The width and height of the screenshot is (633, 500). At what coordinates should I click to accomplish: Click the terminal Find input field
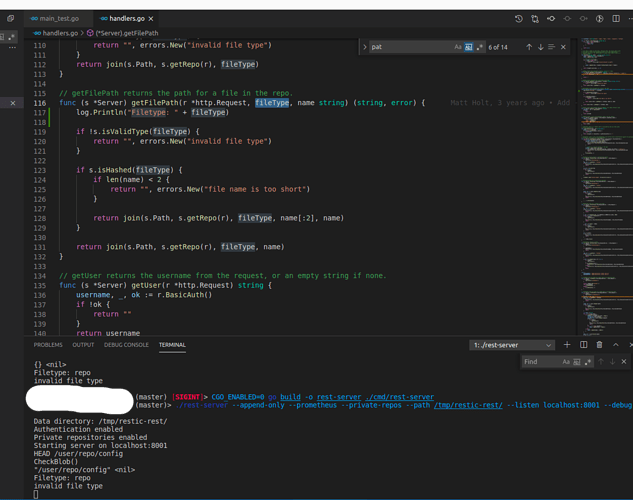[541, 362]
